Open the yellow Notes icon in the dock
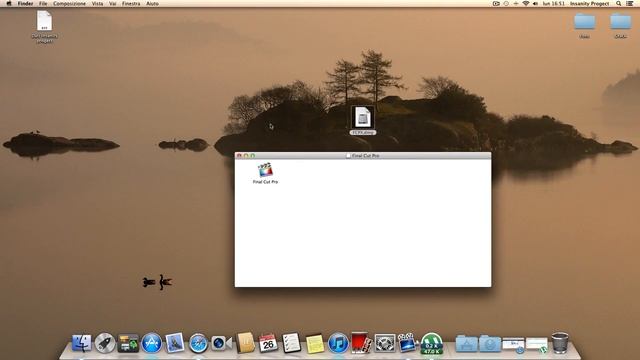Screen dimensions: 640x360 pos(315,344)
